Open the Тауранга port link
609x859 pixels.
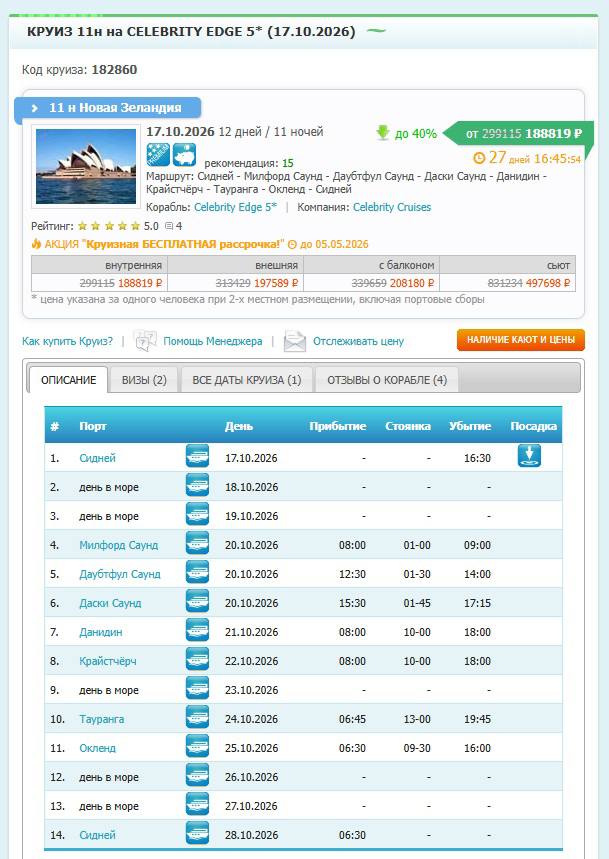[x=102, y=719]
